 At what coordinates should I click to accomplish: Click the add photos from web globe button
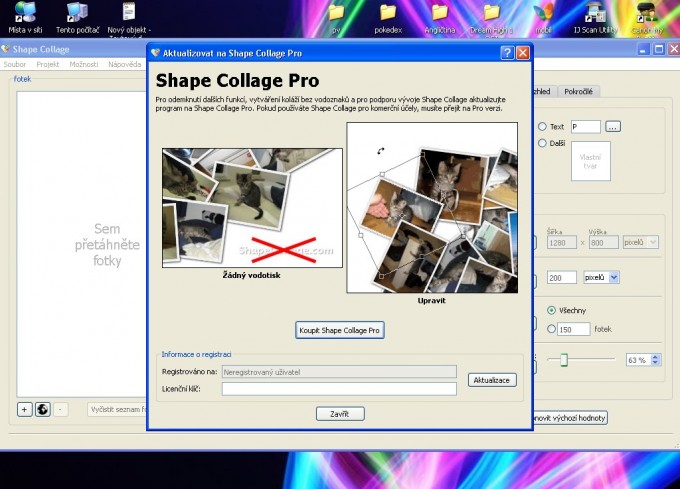point(42,409)
